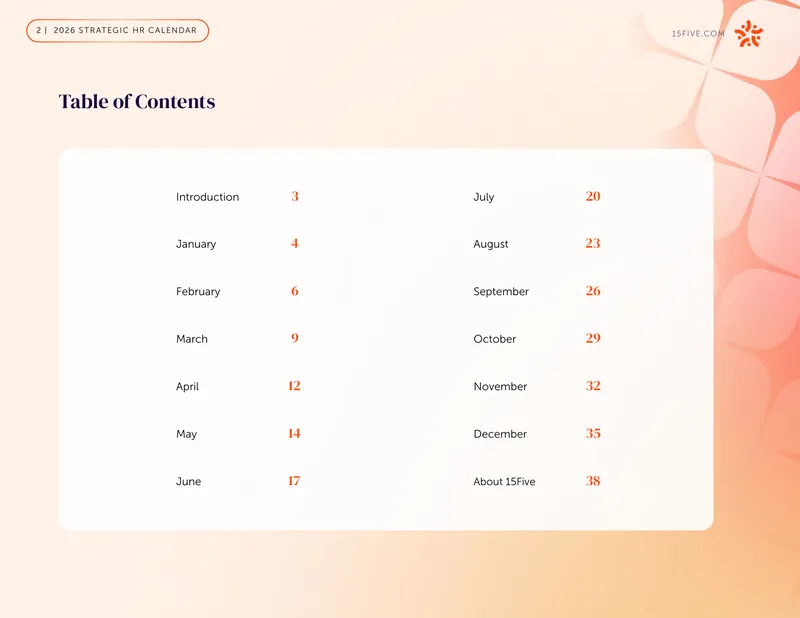Viewport: 800px width, 618px height.
Task: Go to the Introduction entry
Action: [x=207, y=197]
